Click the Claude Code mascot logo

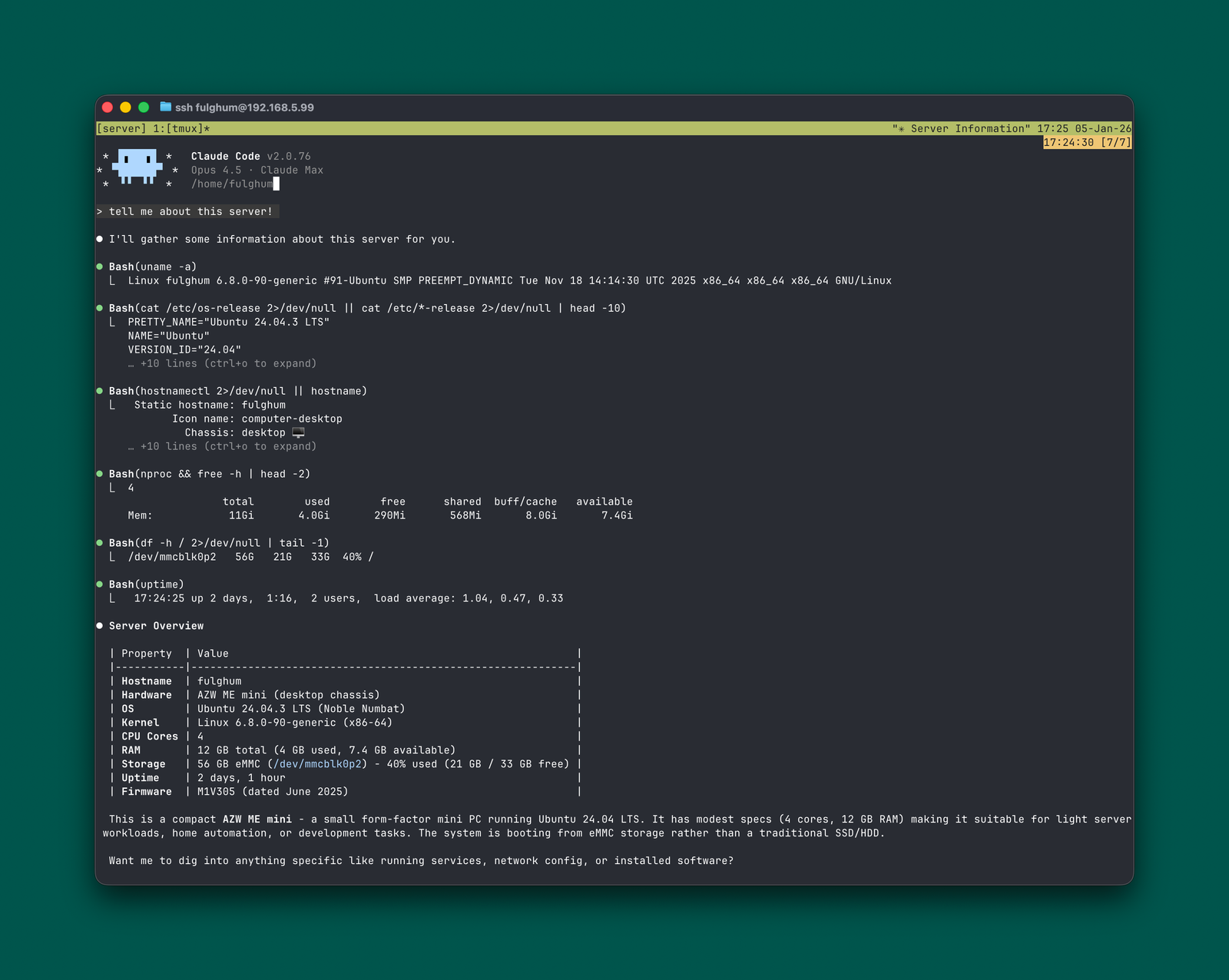(x=137, y=169)
